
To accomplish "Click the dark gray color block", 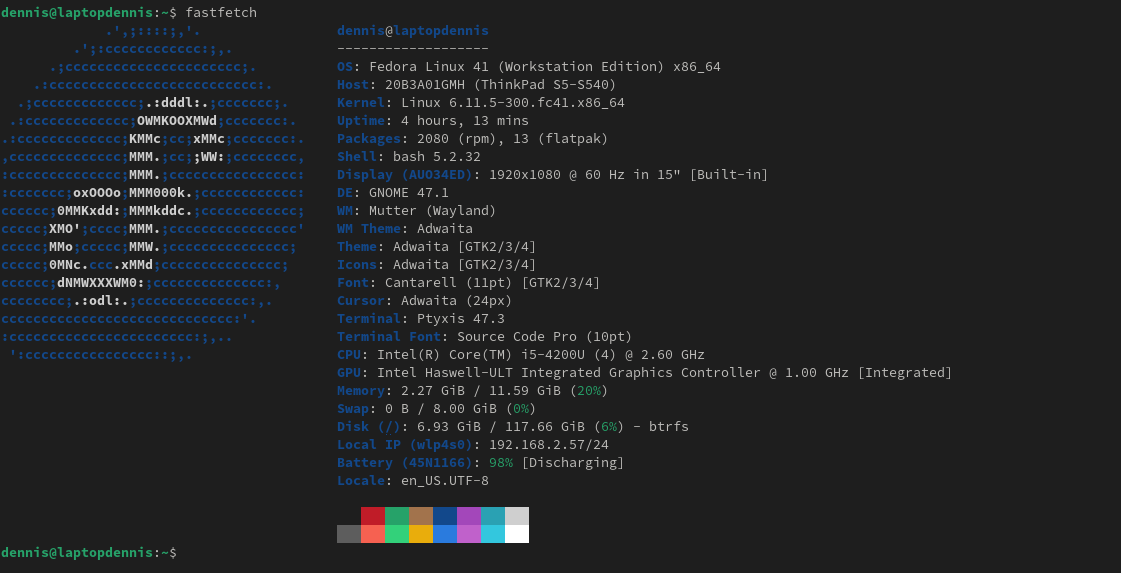I will click(349, 534).
